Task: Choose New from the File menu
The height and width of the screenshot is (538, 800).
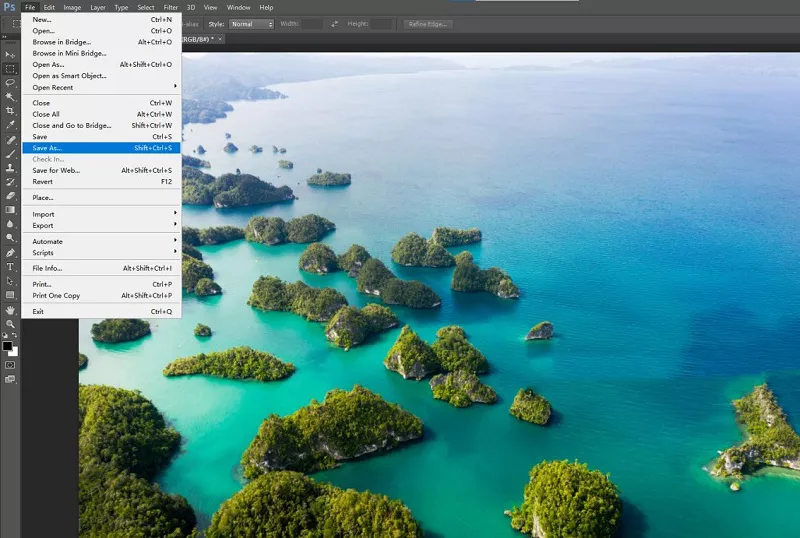Action: pos(101,19)
